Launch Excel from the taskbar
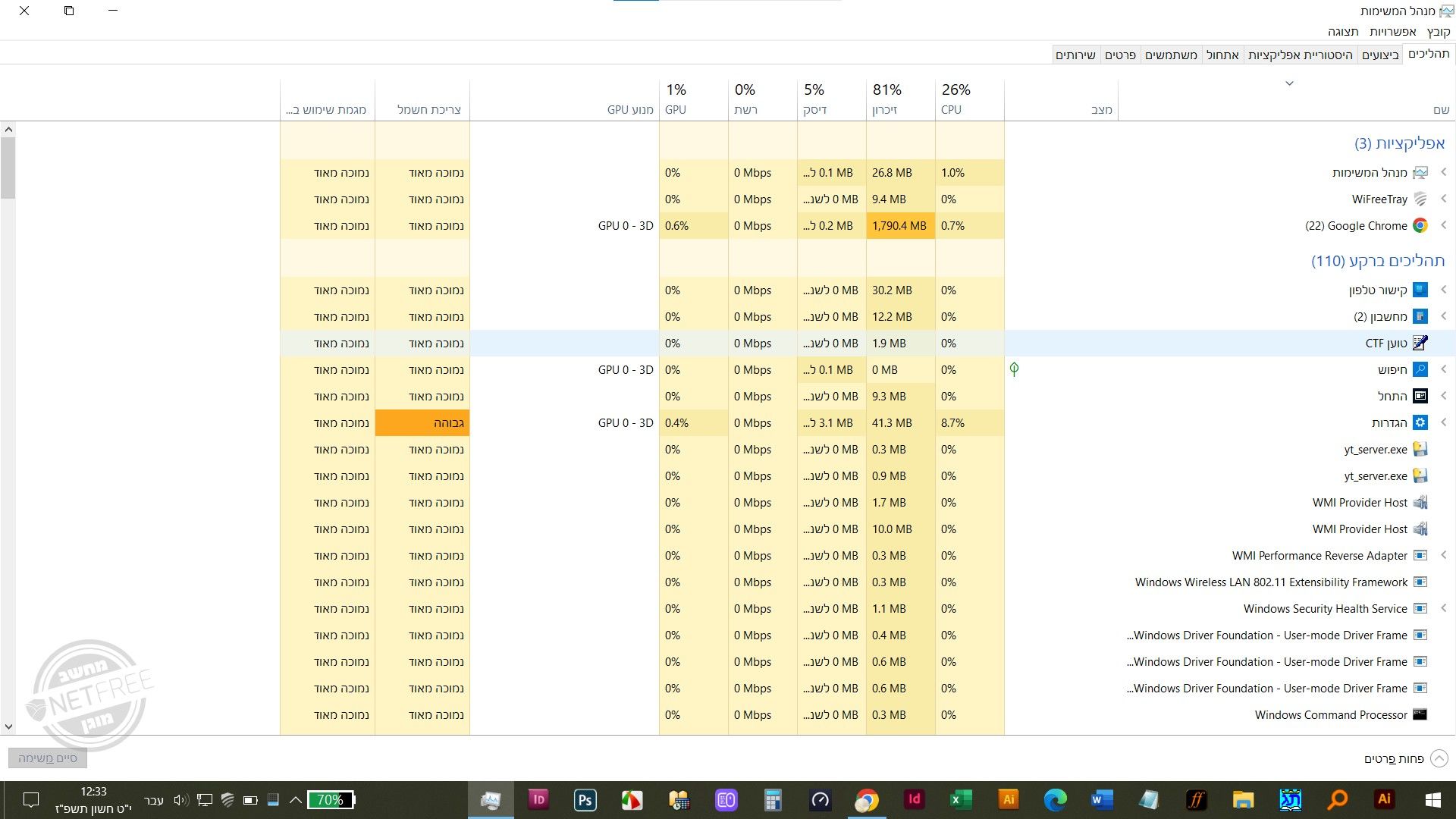1456x819 pixels. point(960,799)
